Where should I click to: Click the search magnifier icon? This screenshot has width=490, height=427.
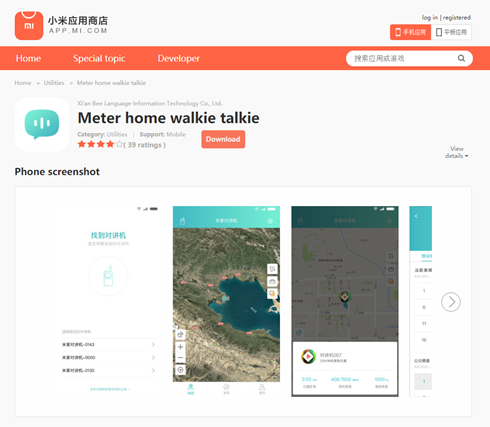click(461, 58)
